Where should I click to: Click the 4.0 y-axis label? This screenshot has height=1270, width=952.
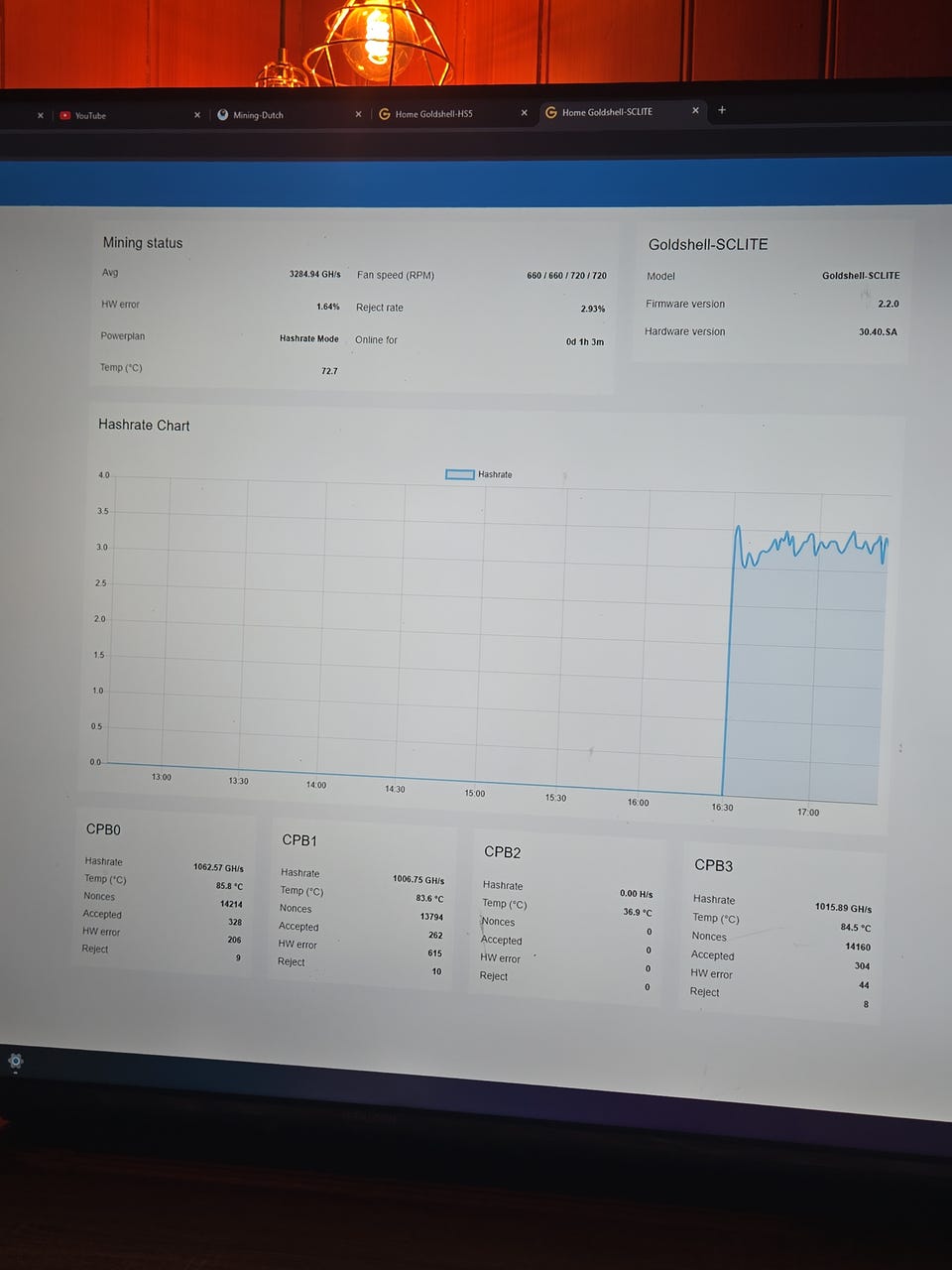point(104,475)
